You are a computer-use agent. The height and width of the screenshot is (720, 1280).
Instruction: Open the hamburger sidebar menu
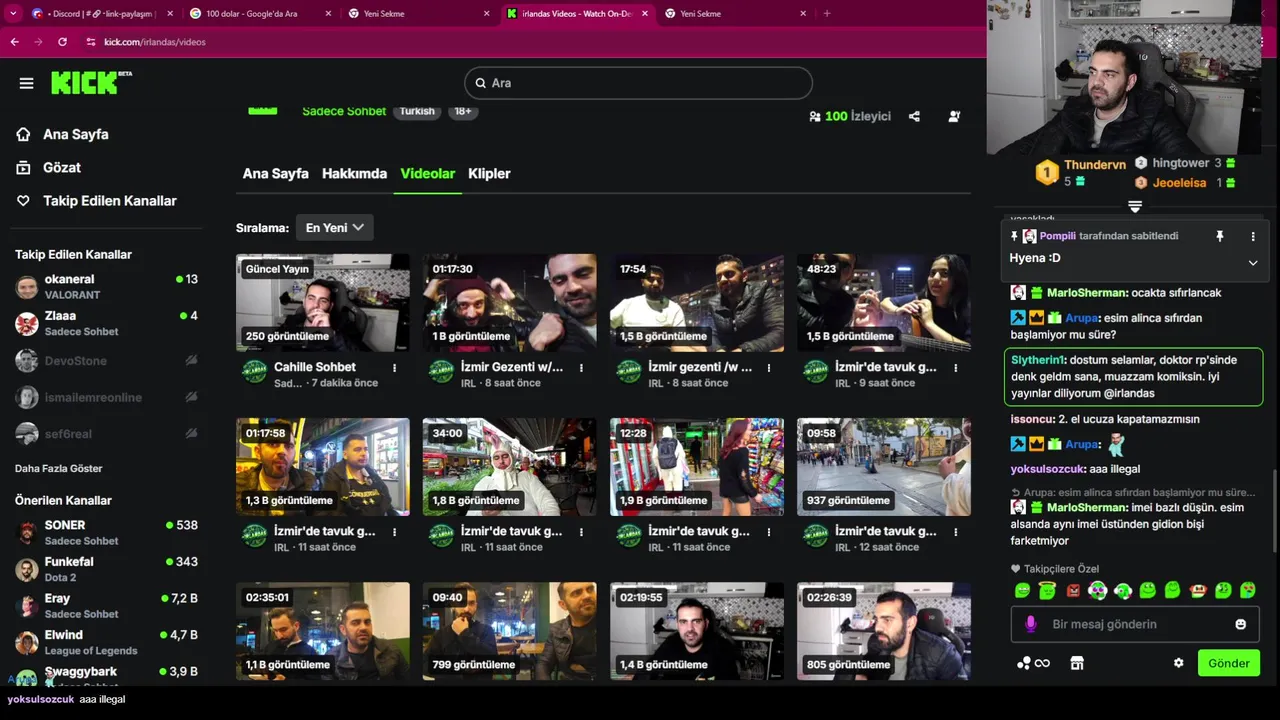pos(26,83)
